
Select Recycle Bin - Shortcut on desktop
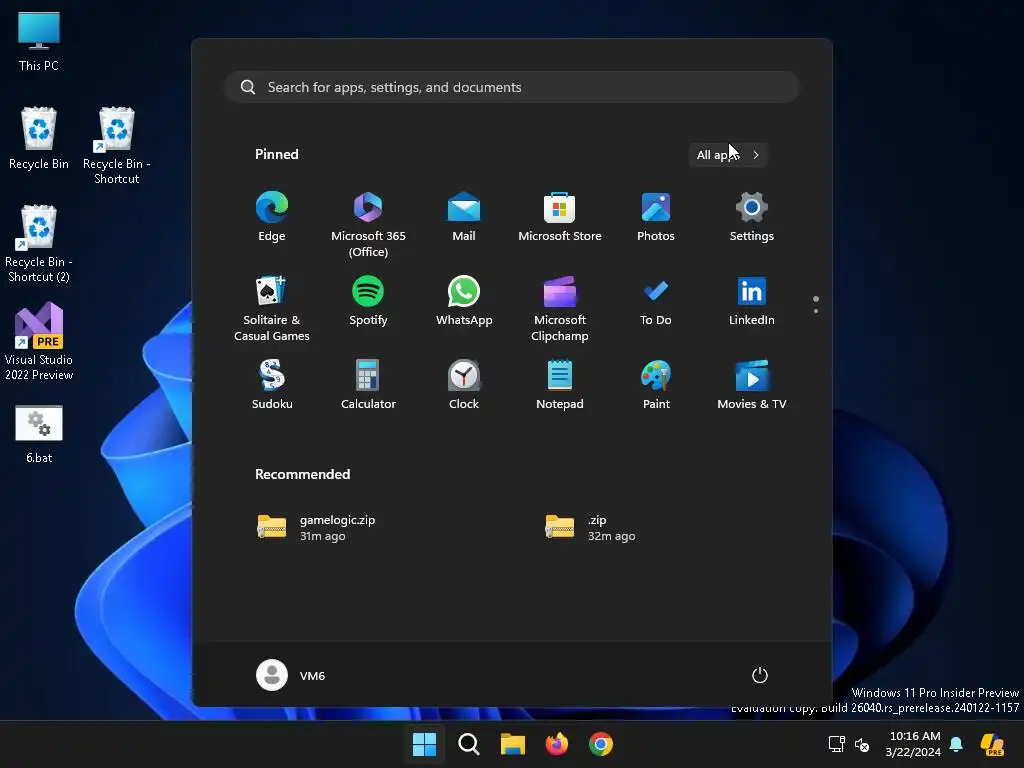(116, 146)
